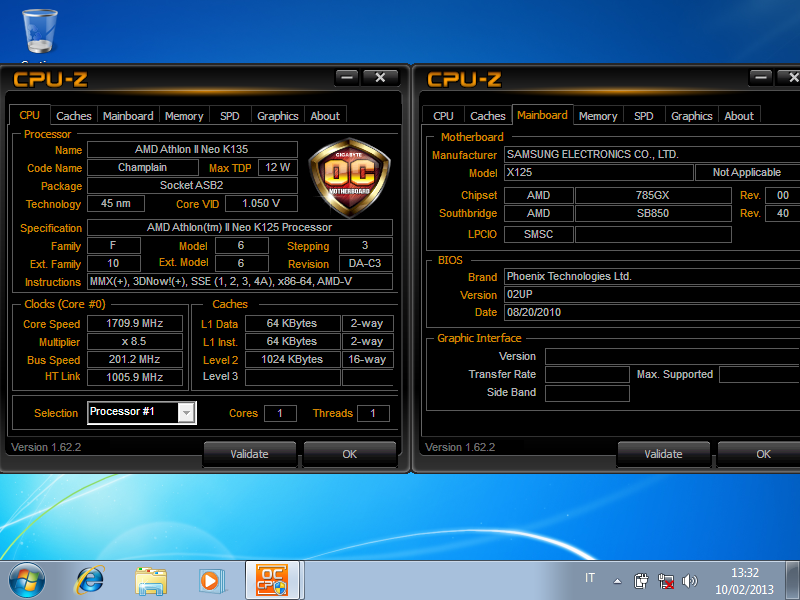Show hidden tray icons arrow
Image resolution: width=800 pixels, height=600 pixels.
tap(617, 581)
